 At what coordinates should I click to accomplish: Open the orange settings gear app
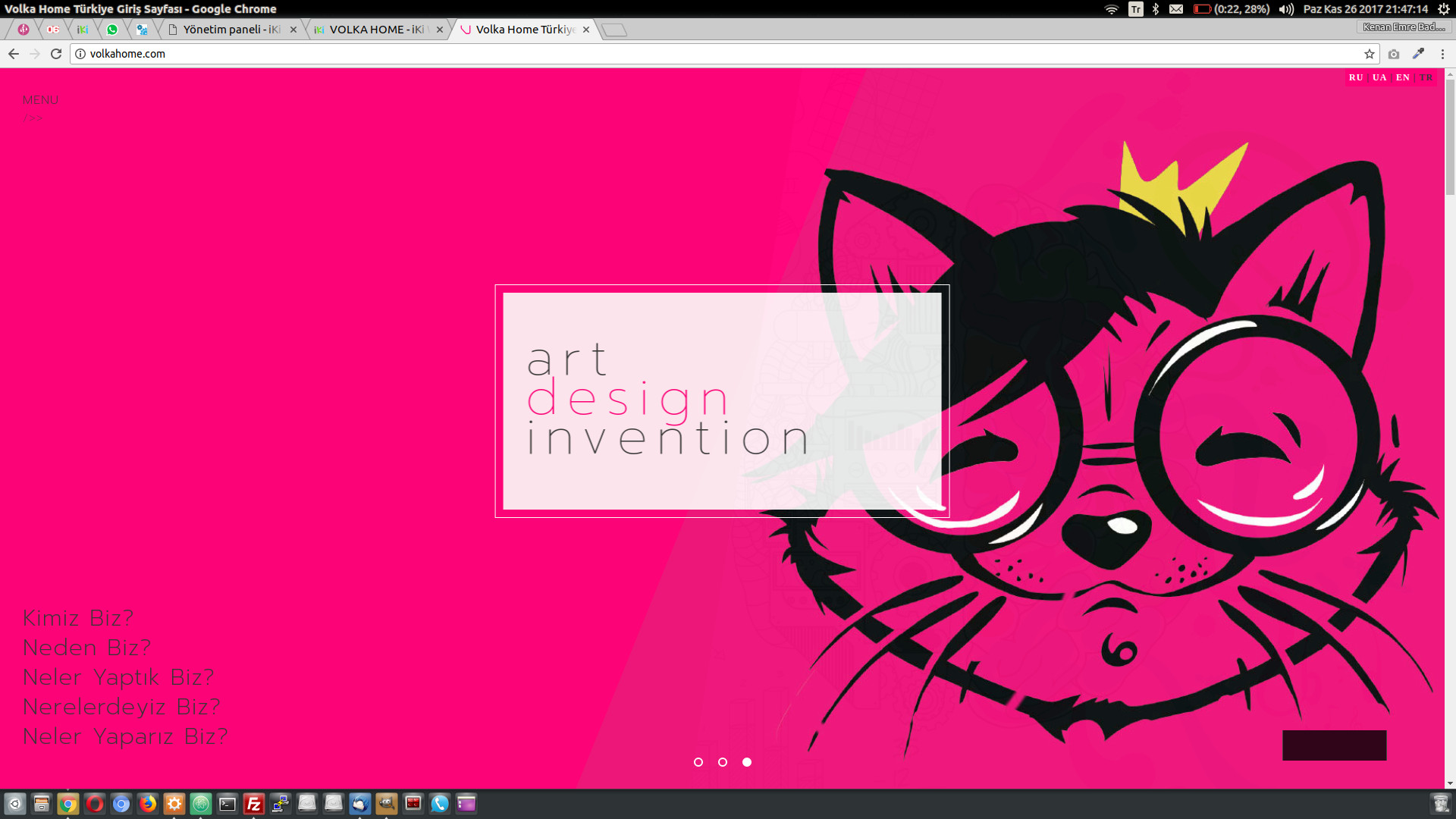click(174, 804)
